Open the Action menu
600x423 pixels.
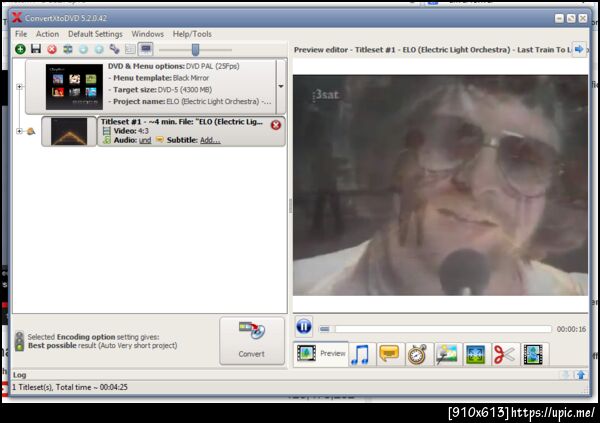tap(47, 34)
